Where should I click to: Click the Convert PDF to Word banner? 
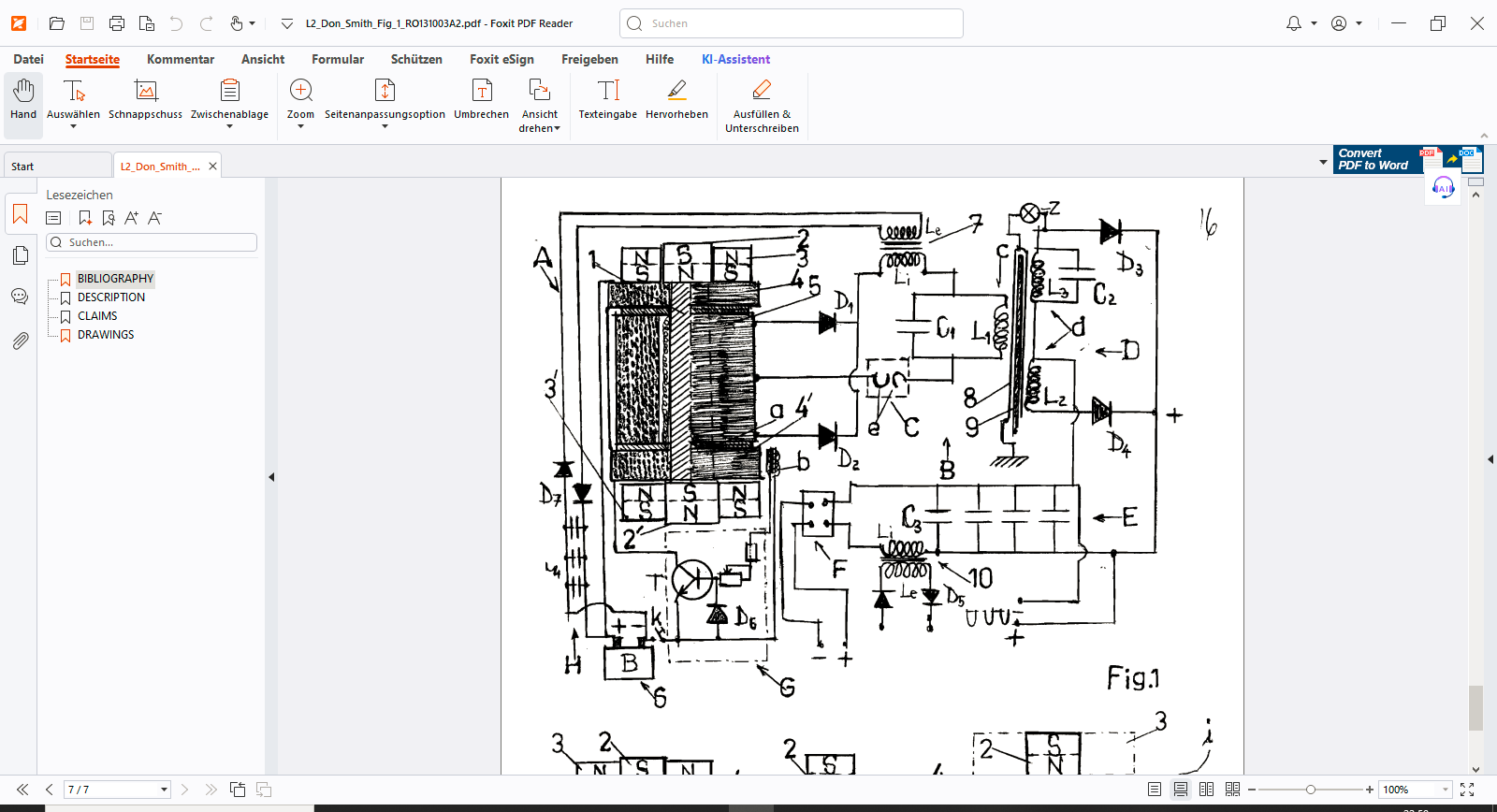(x=1373, y=159)
